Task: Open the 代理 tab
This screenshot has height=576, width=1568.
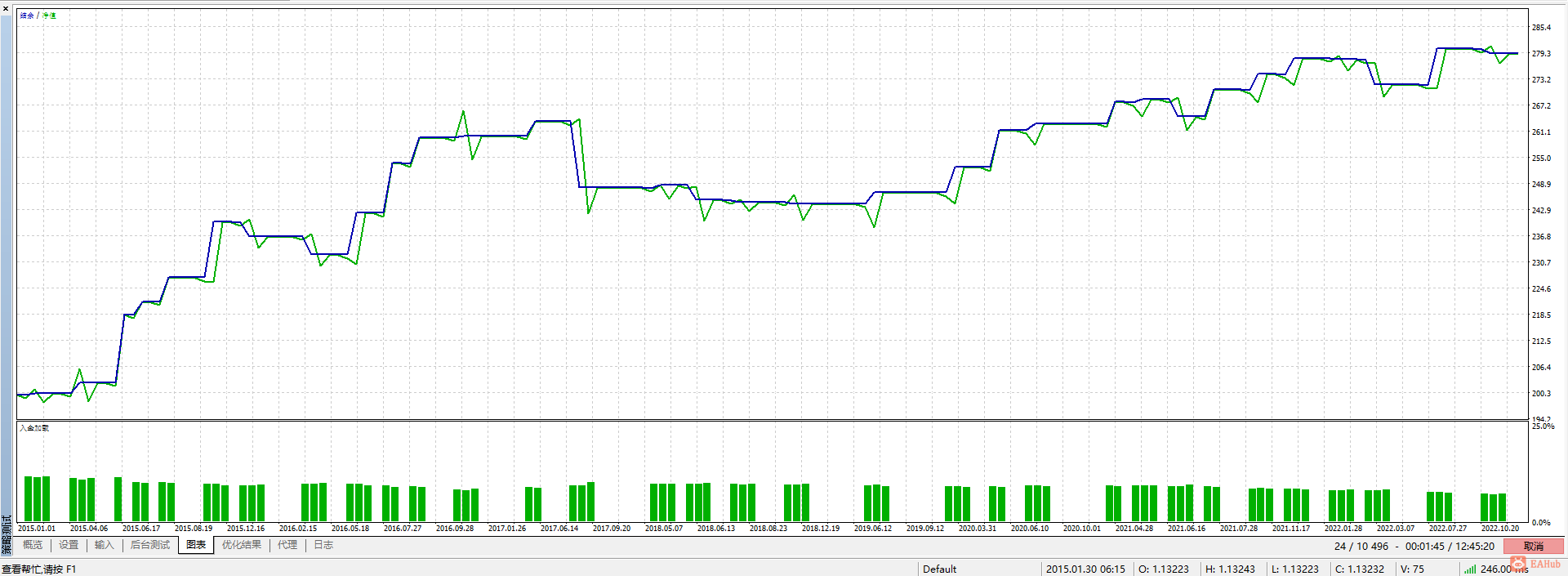Action: [287, 545]
